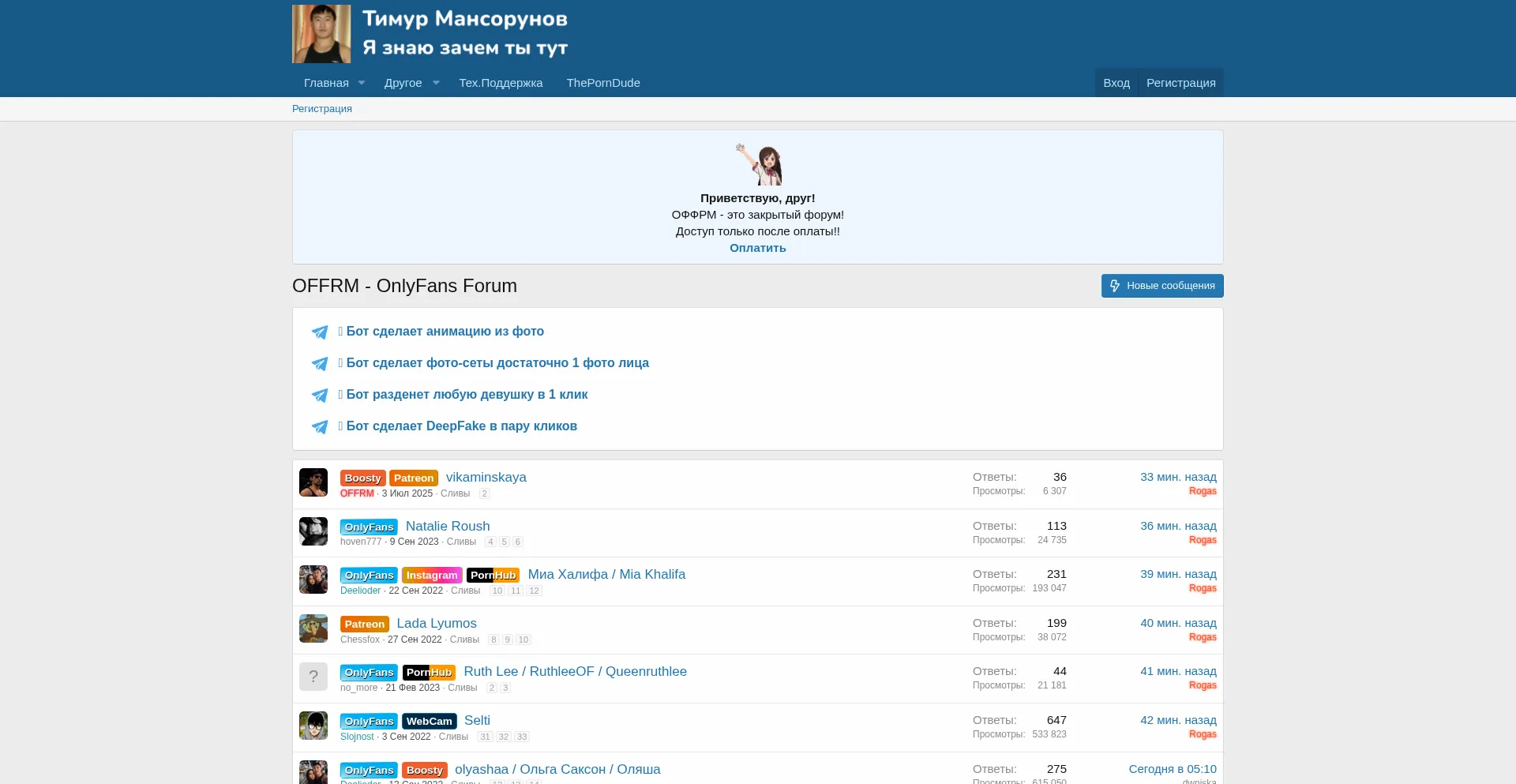The width and height of the screenshot is (1516, 784).
Task: Open the Другое navigation menu item
Action: point(403,83)
